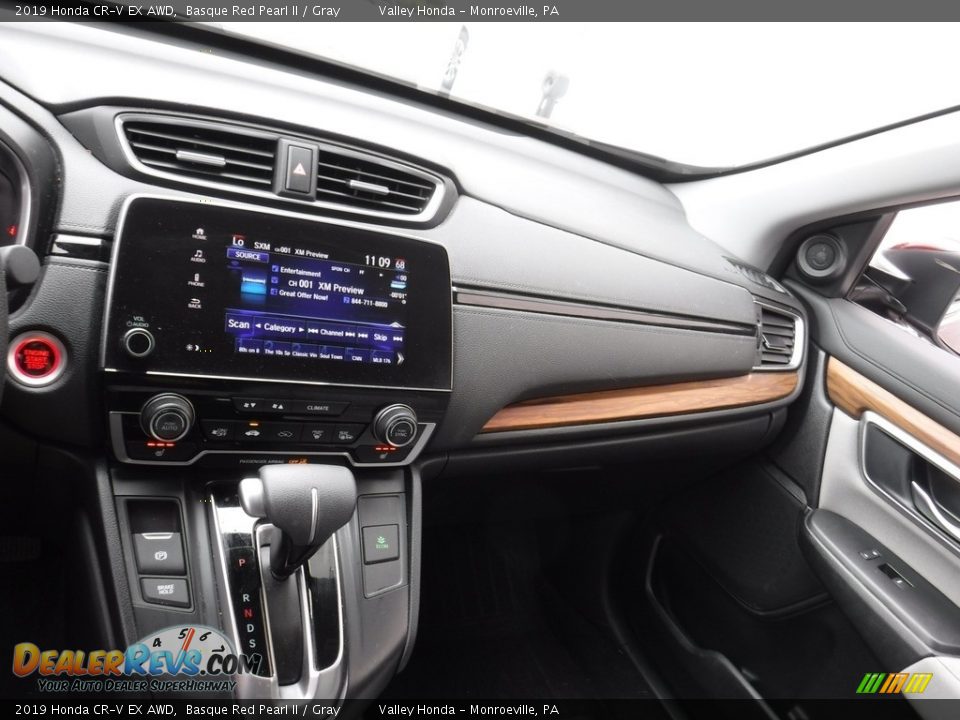Image resolution: width=960 pixels, height=720 pixels.
Task: Tap preset 4 'Soul Town'
Action: (x=331, y=354)
